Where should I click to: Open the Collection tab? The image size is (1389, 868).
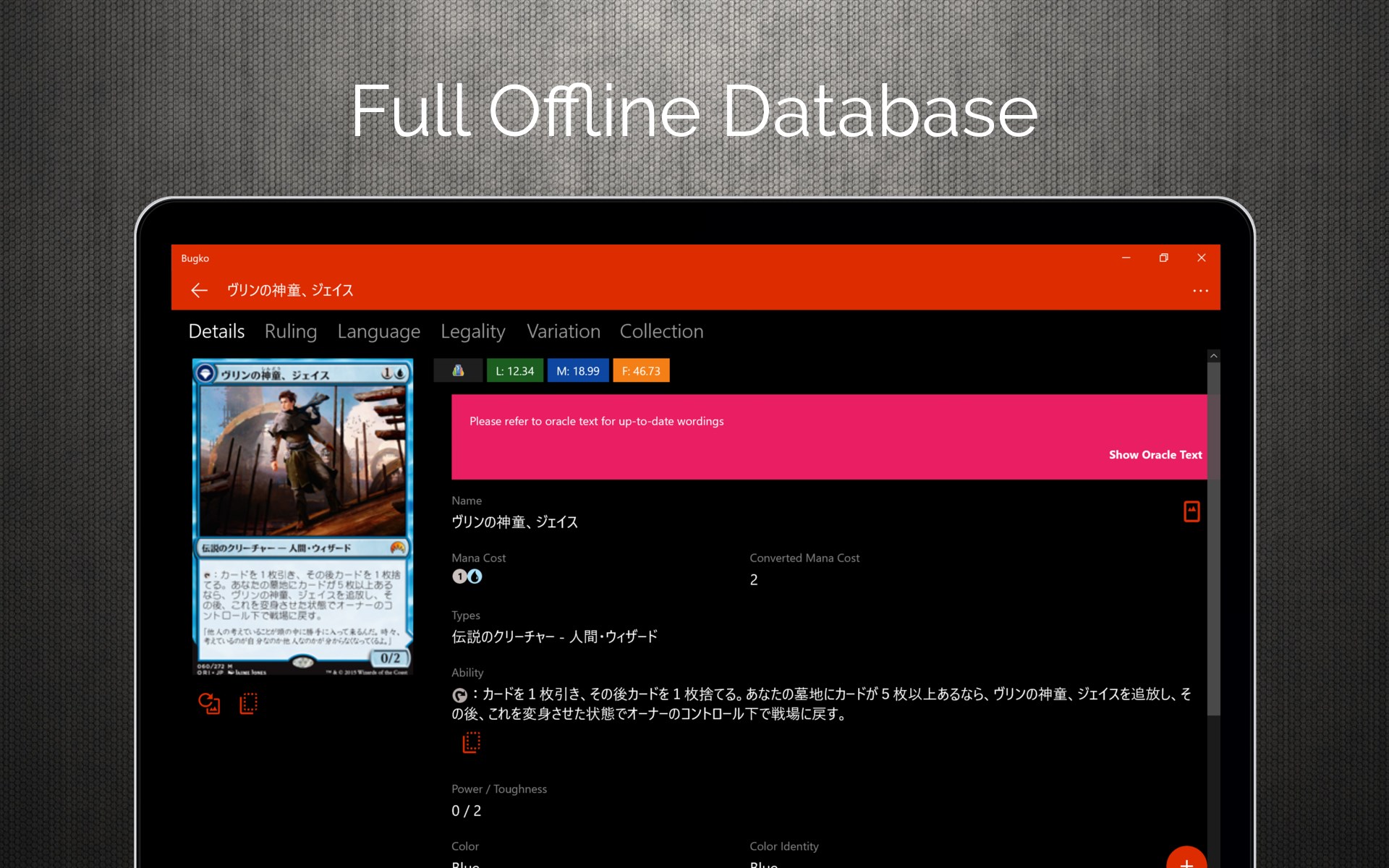pos(661,331)
